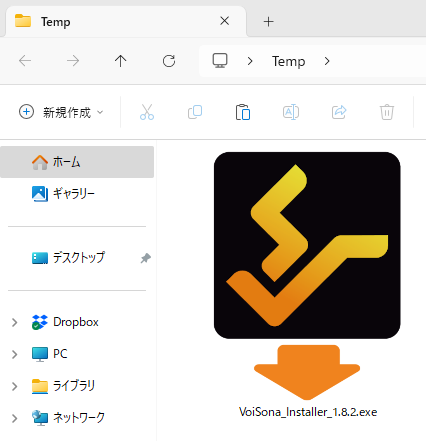Select ネットワーク in the navigation pane
Viewport: 426px width, 441px height.
(x=78, y=417)
